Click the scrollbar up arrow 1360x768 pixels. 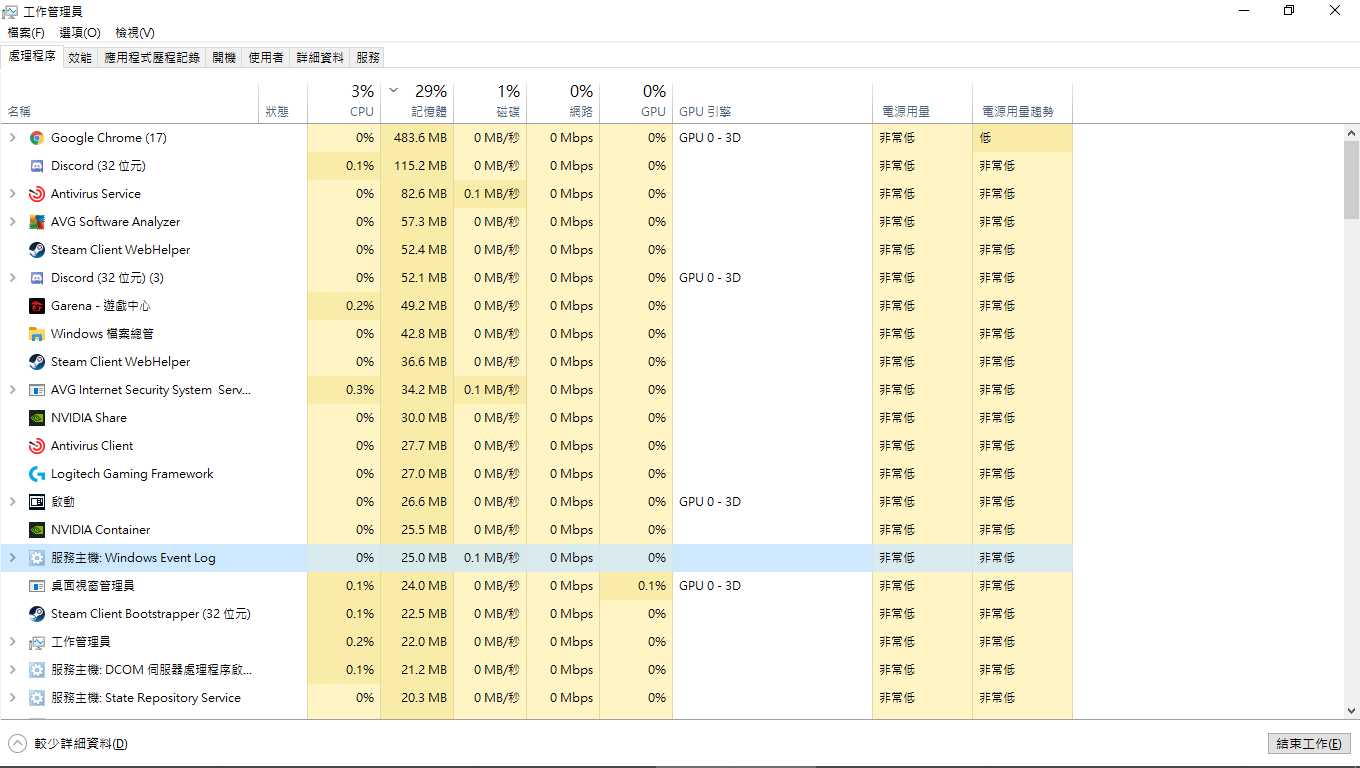point(1351,132)
